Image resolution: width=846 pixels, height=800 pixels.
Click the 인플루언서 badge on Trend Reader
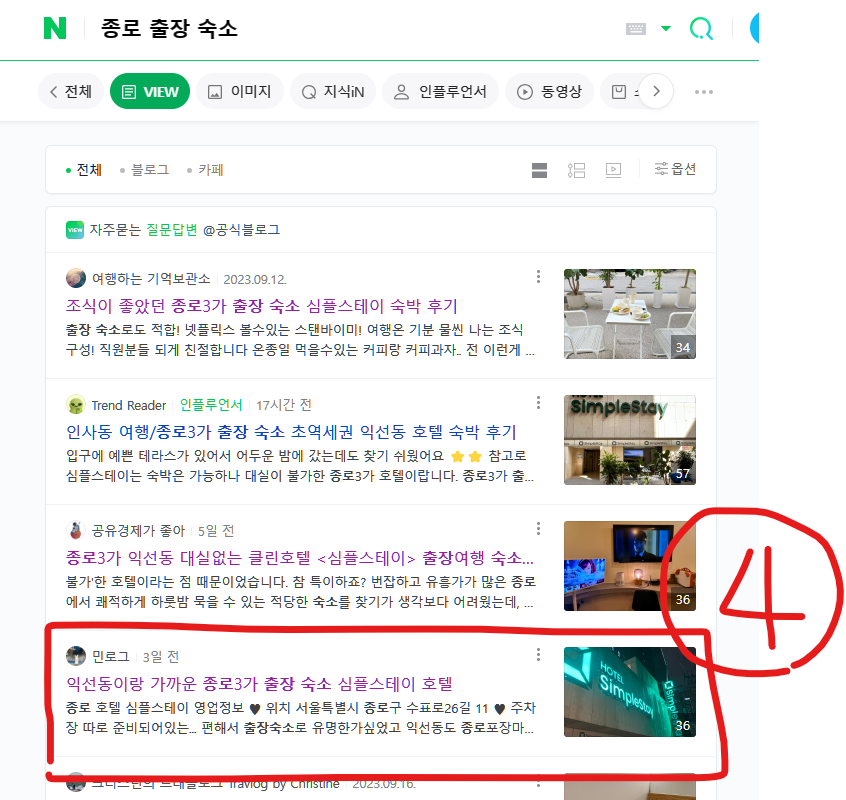click(211, 405)
